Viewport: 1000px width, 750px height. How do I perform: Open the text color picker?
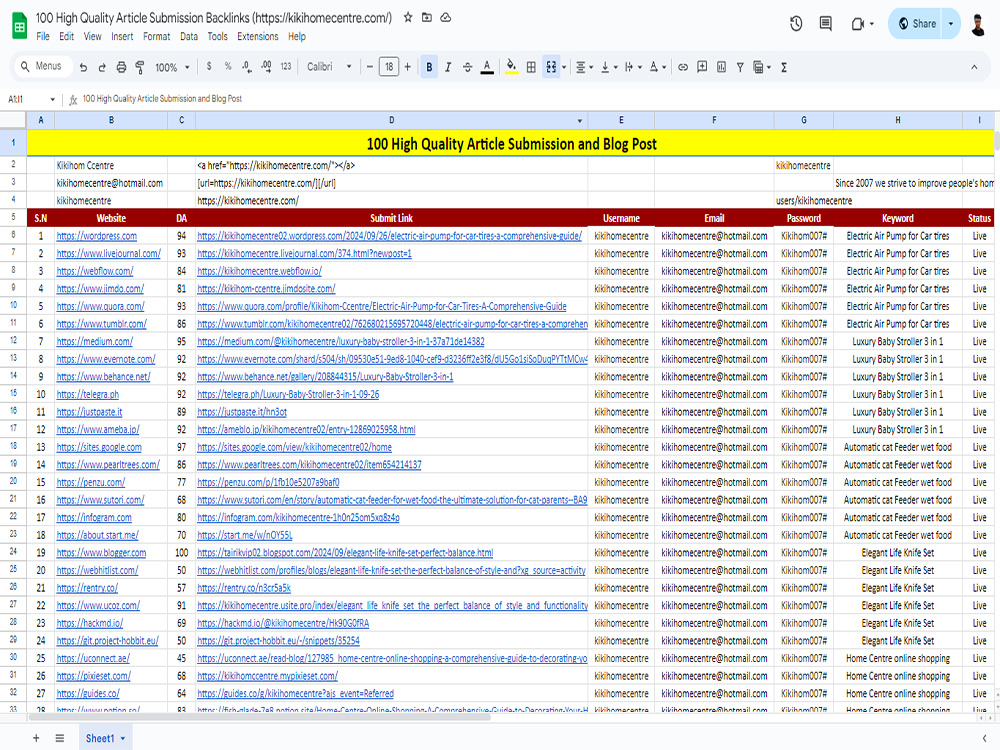pos(487,67)
